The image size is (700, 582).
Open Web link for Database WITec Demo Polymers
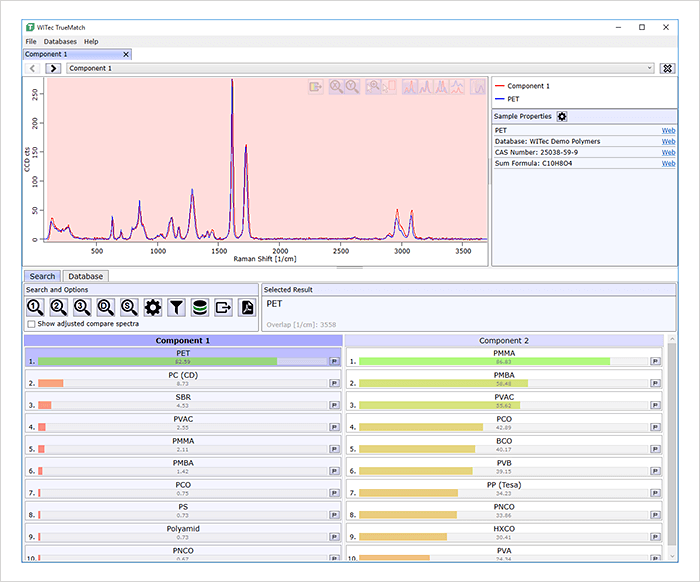click(x=668, y=141)
